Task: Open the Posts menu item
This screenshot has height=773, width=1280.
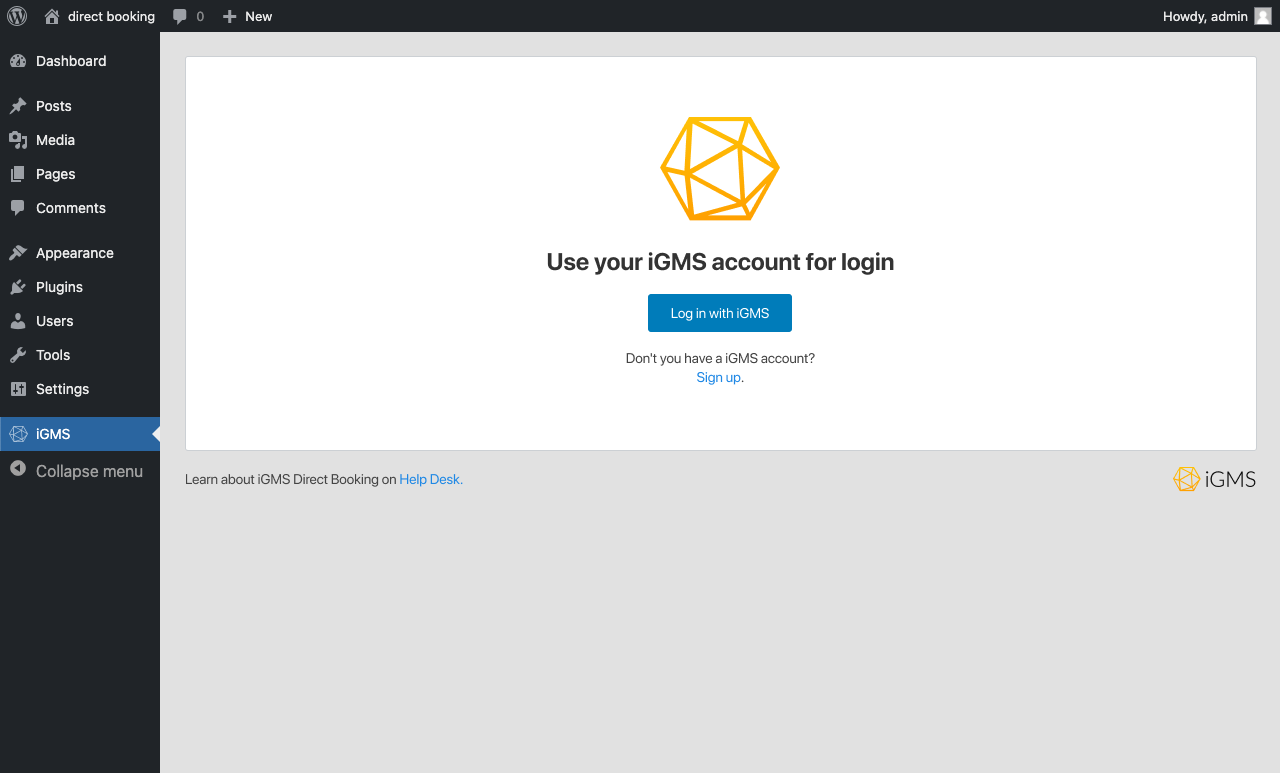Action: (x=80, y=106)
